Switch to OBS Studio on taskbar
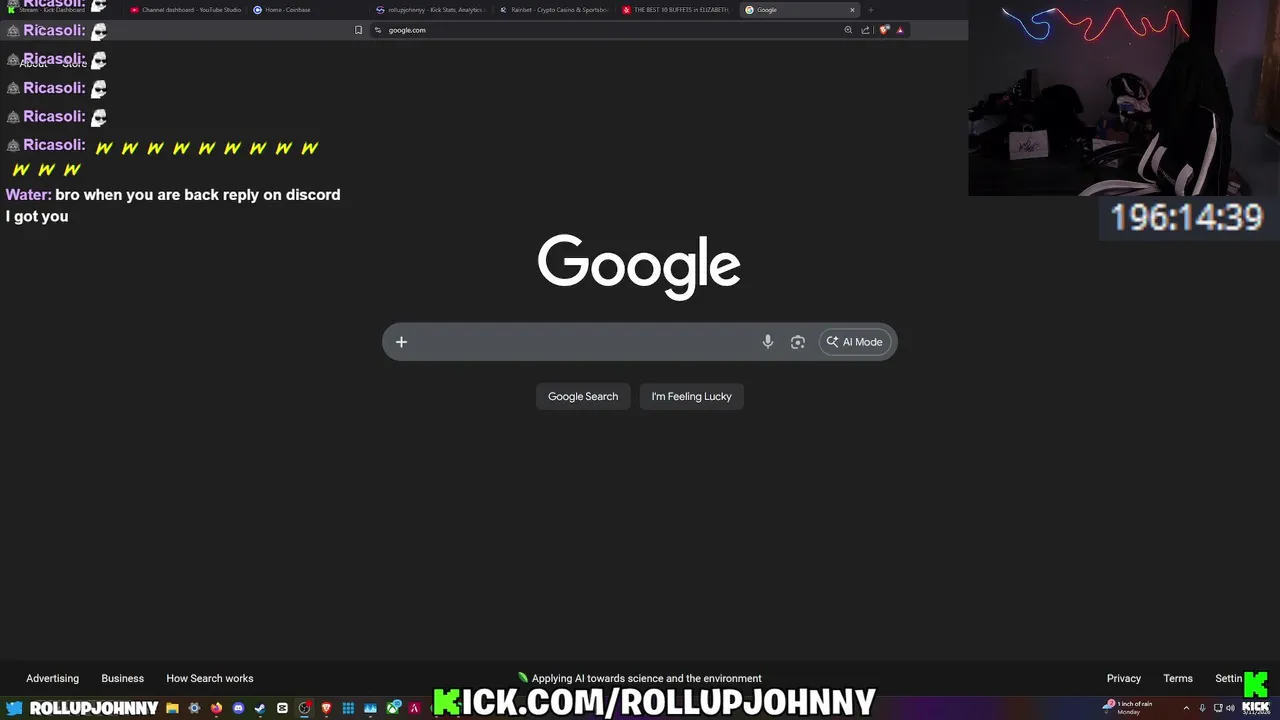Screen dimensions: 1280x720 pyautogui.click(x=305, y=708)
